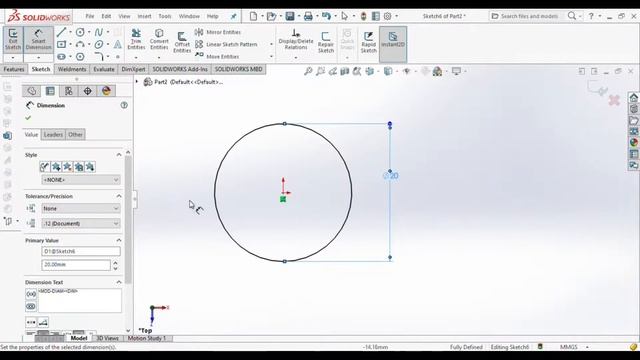
Task: Expand the Part2 tree in the graphics area
Action: (137, 82)
